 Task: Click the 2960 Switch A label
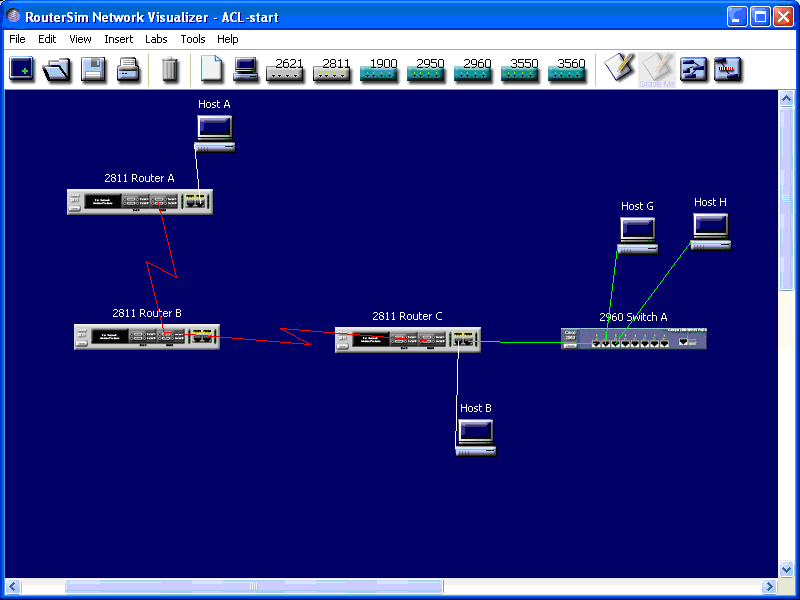pos(633,317)
